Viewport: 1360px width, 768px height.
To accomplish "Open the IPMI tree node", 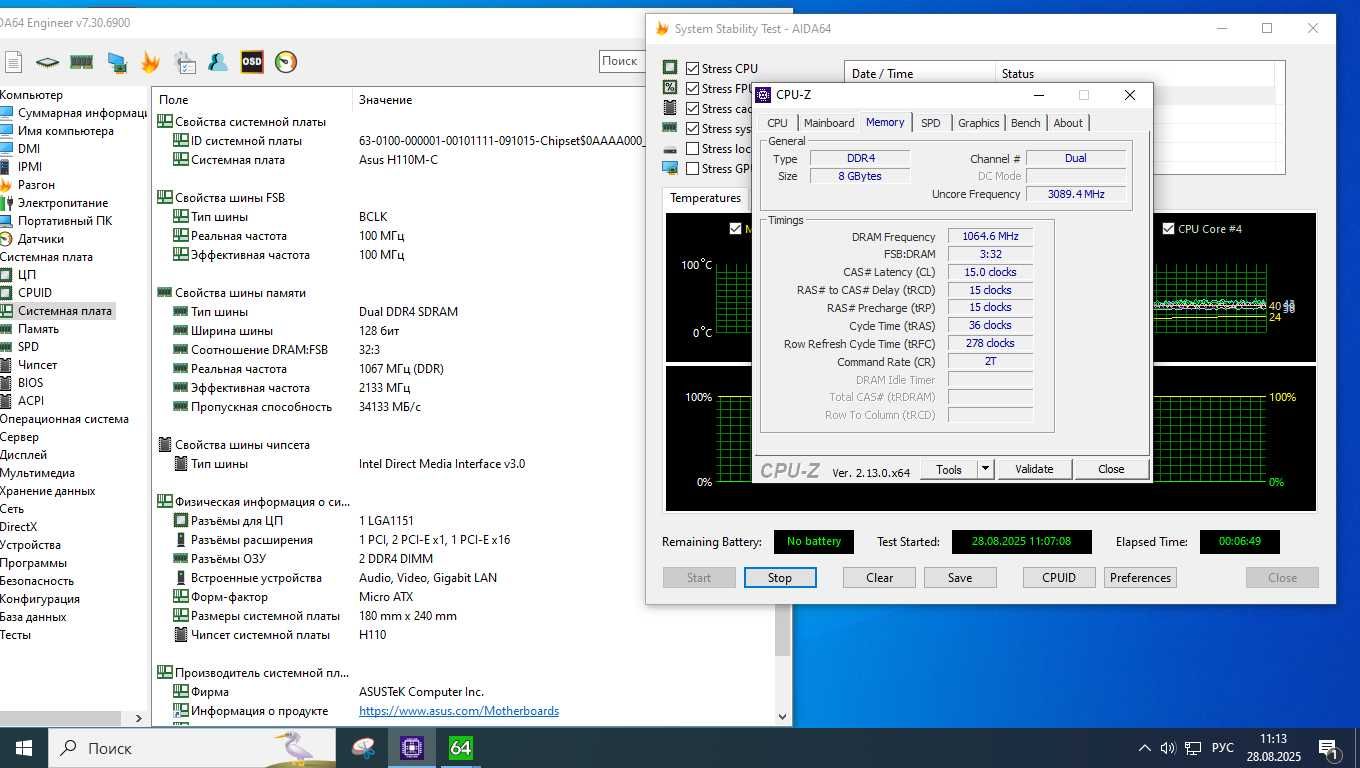I will [30, 167].
